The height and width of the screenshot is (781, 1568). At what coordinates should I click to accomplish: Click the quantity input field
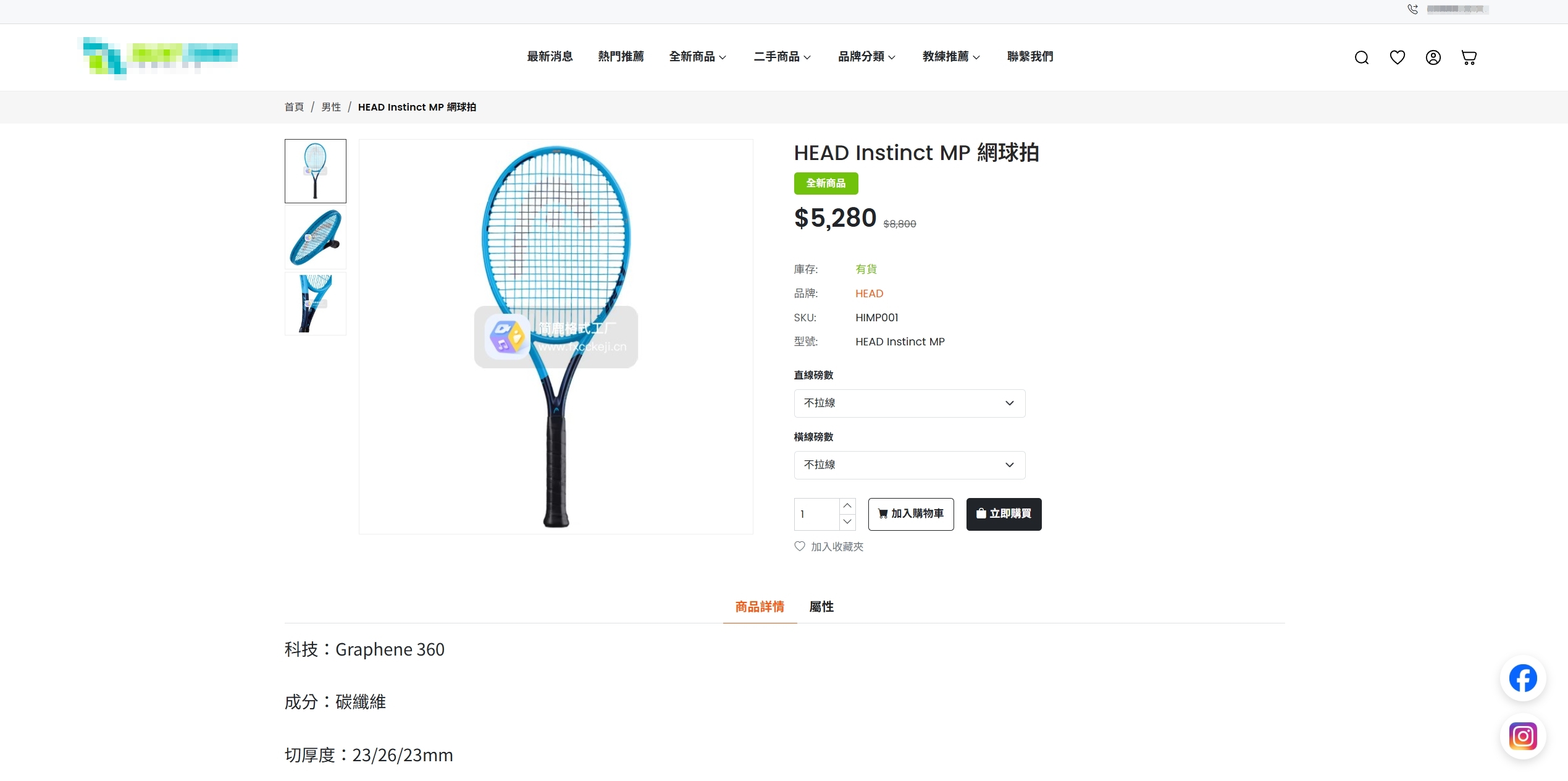tap(816, 515)
